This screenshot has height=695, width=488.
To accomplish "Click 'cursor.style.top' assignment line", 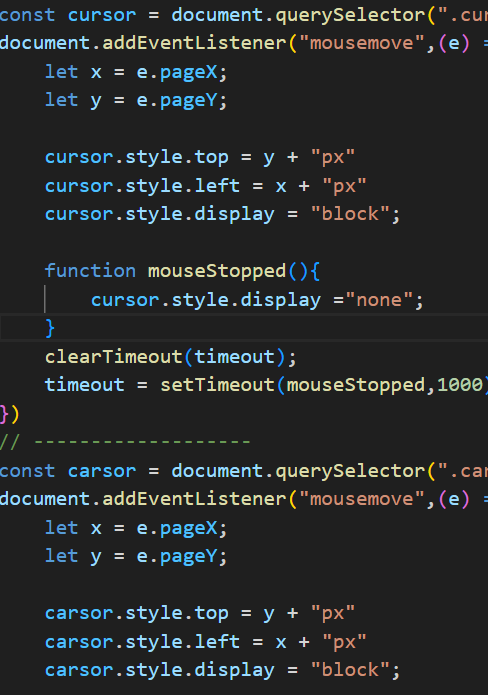I will 200,158.
